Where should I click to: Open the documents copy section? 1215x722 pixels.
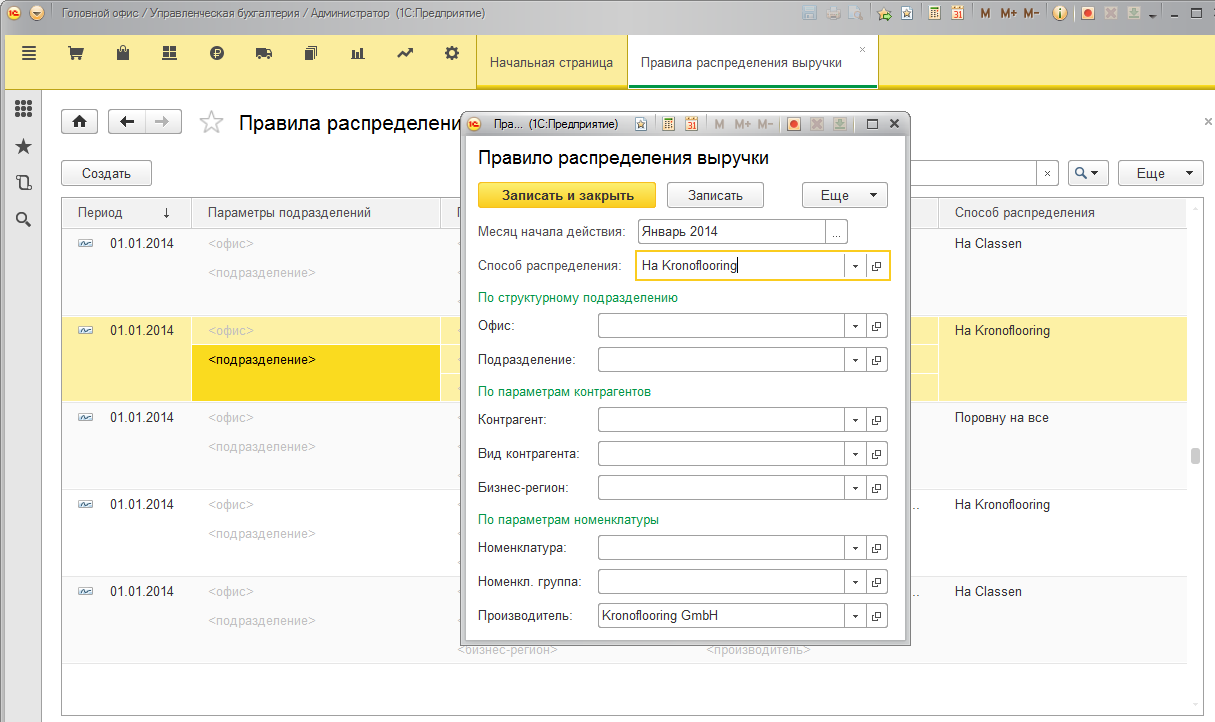(x=311, y=54)
